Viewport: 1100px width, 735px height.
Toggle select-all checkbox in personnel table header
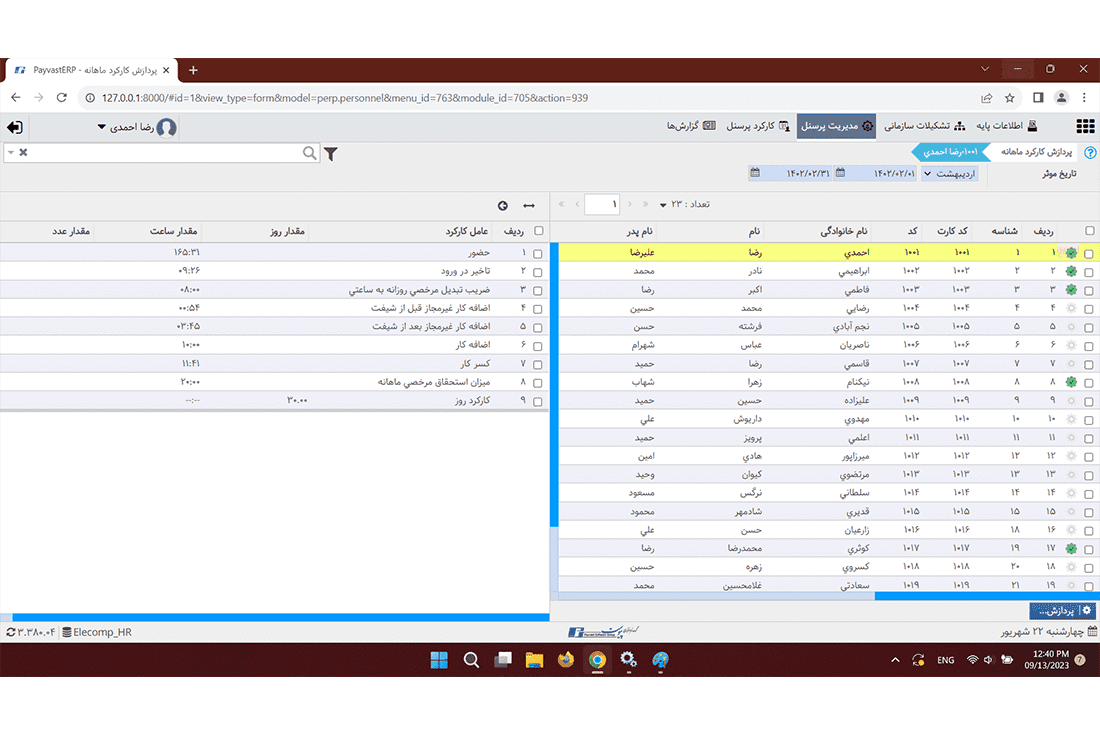click(x=1089, y=231)
